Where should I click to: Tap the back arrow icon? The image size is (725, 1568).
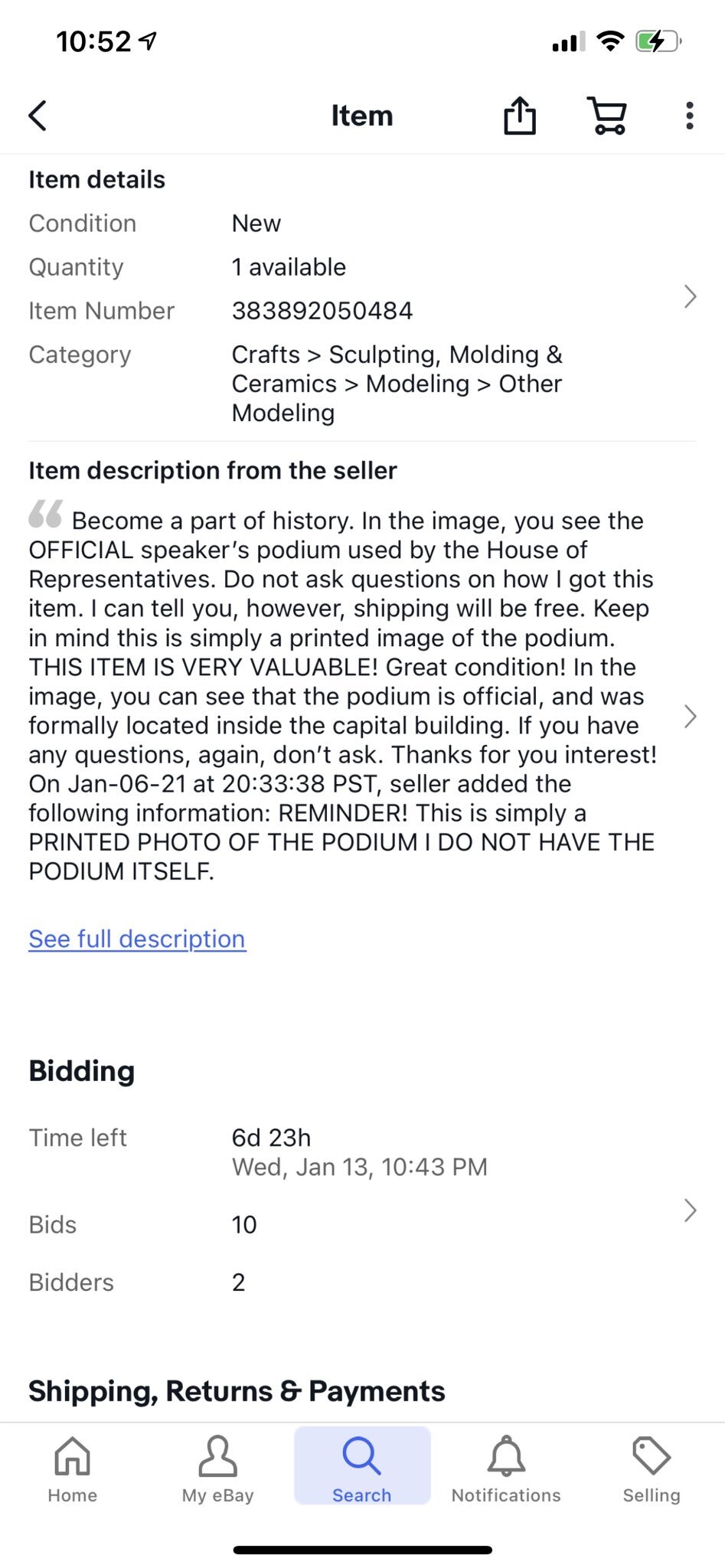tap(38, 116)
